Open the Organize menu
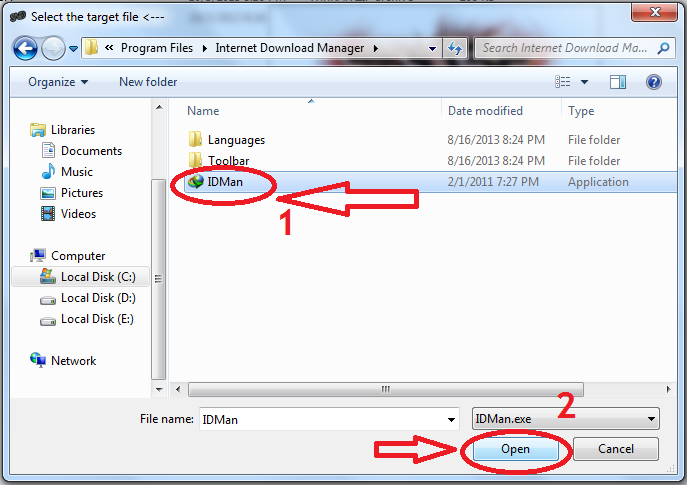 point(58,82)
